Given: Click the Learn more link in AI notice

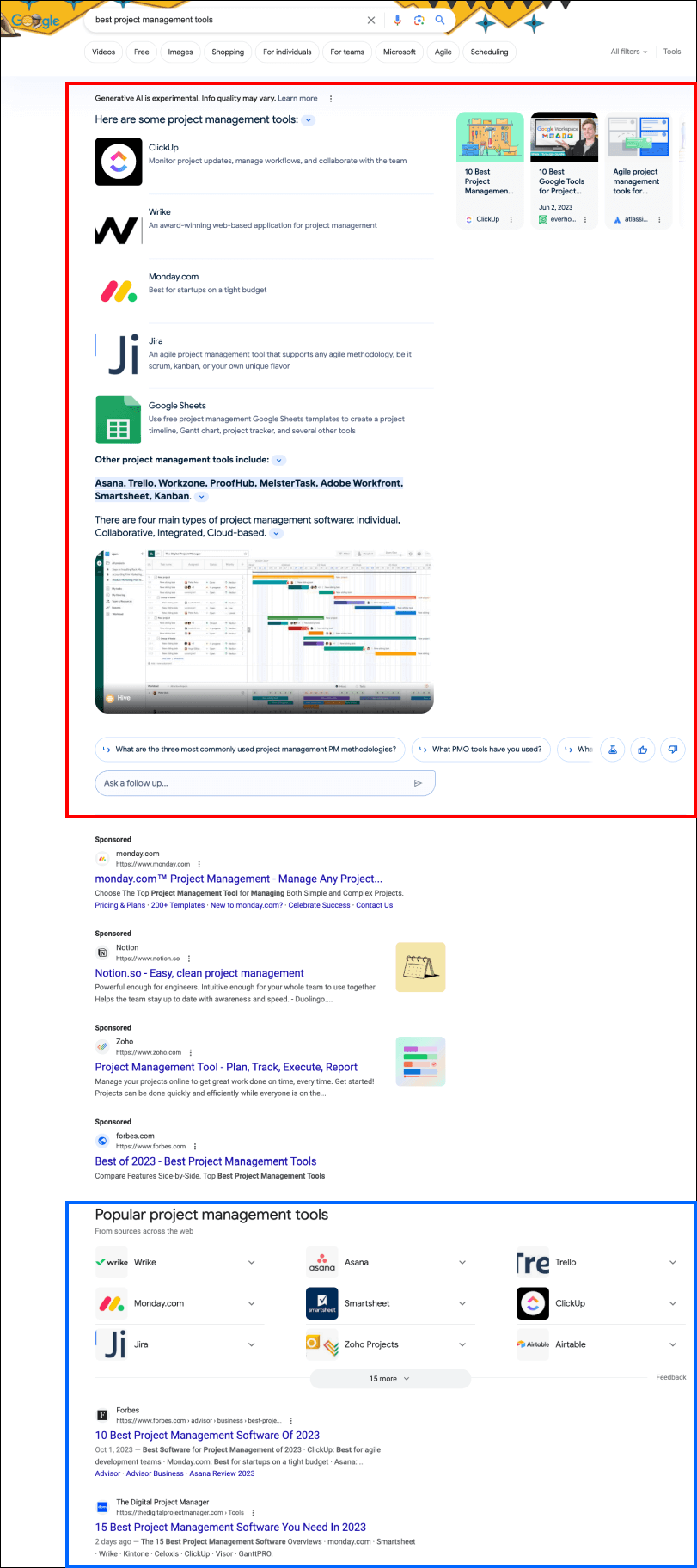Looking at the screenshot, I should coord(297,99).
